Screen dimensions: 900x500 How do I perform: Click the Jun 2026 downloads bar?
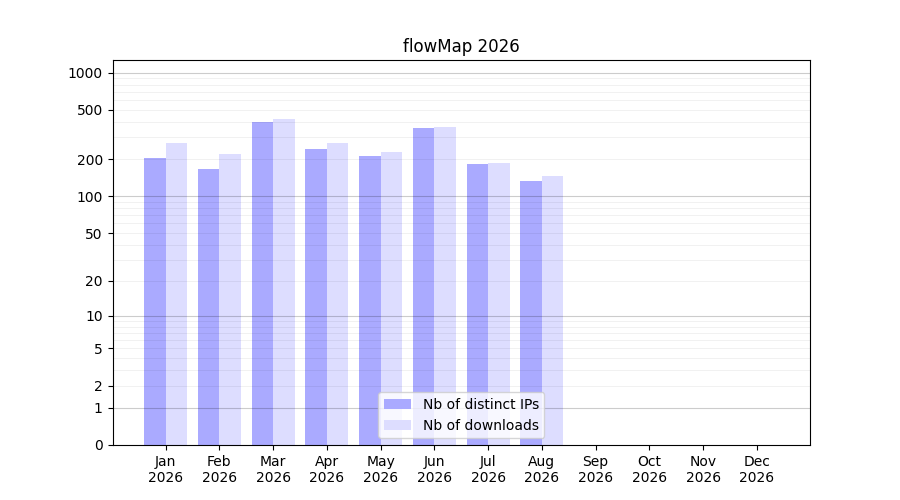click(x=445, y=286)
